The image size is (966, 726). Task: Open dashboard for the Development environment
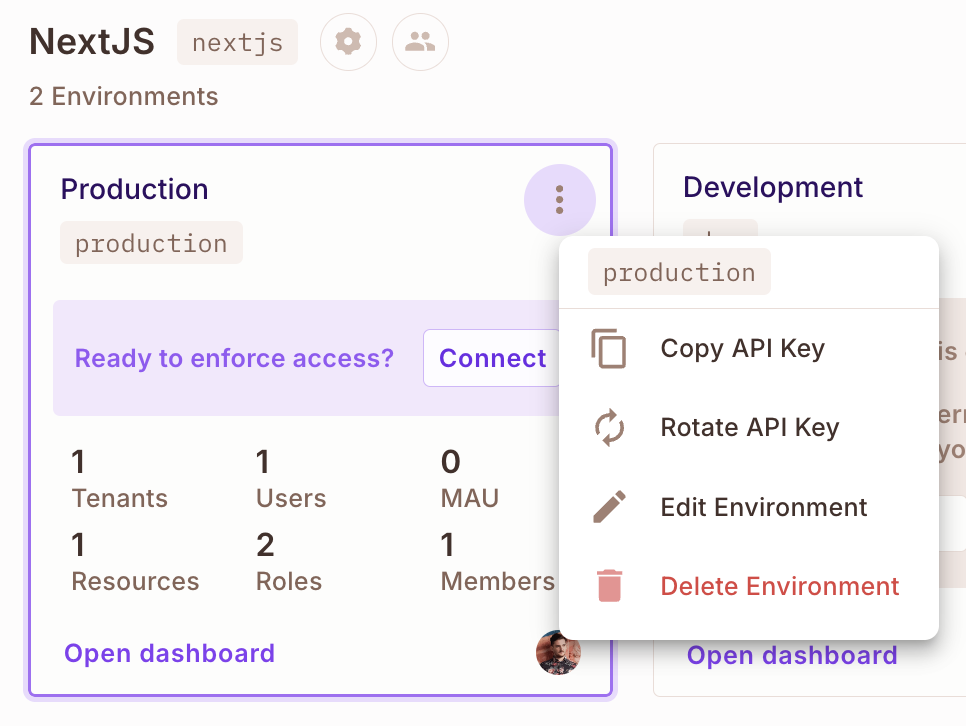pyautogui.click(x=791, y=655)
